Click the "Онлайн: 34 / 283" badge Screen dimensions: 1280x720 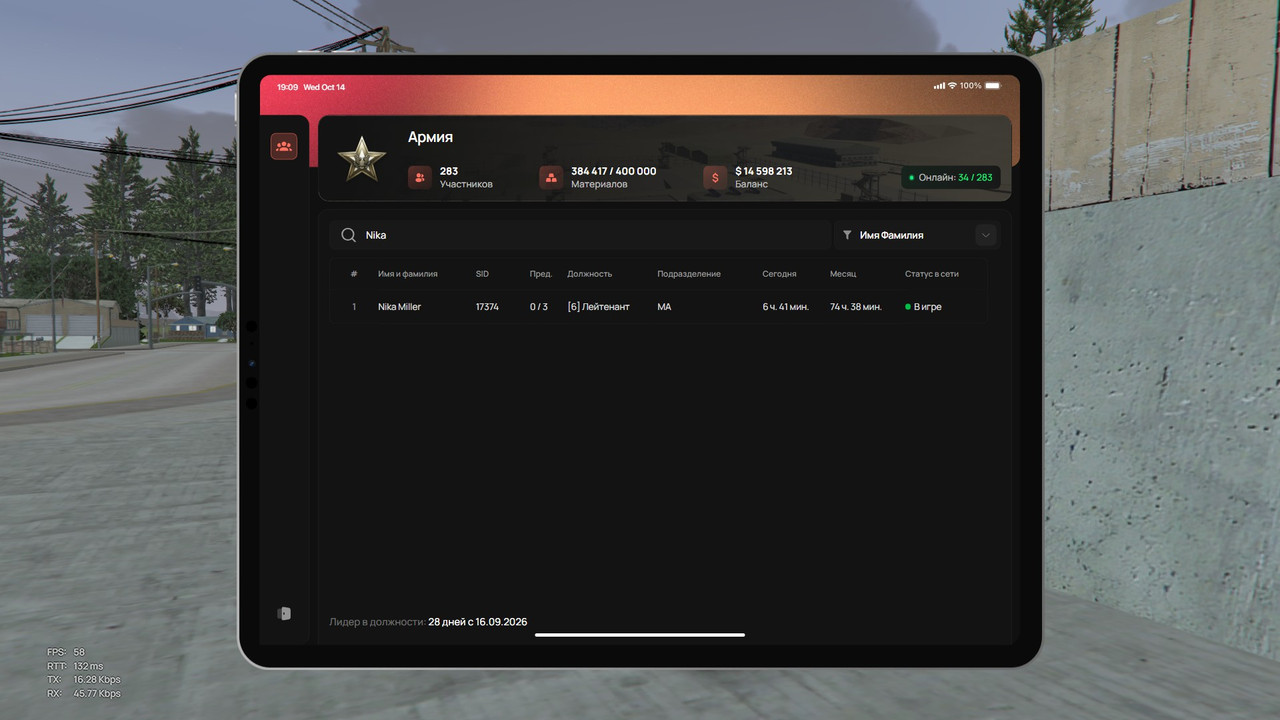pos(950,177)
